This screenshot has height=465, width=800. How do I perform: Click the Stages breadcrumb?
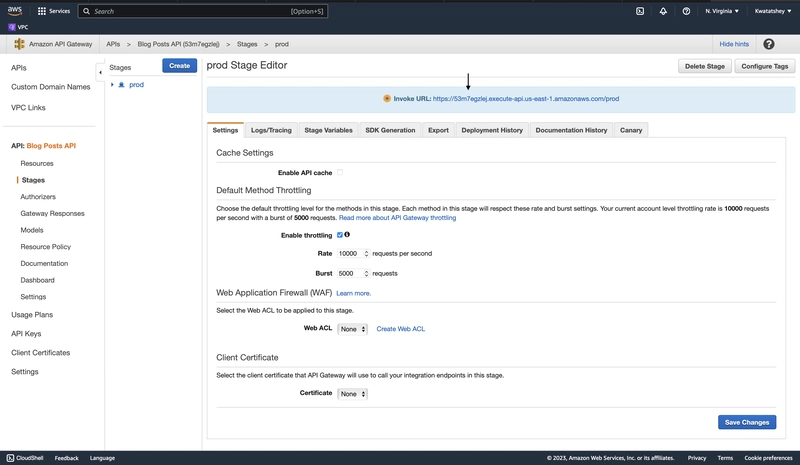[x=247, y=44]
